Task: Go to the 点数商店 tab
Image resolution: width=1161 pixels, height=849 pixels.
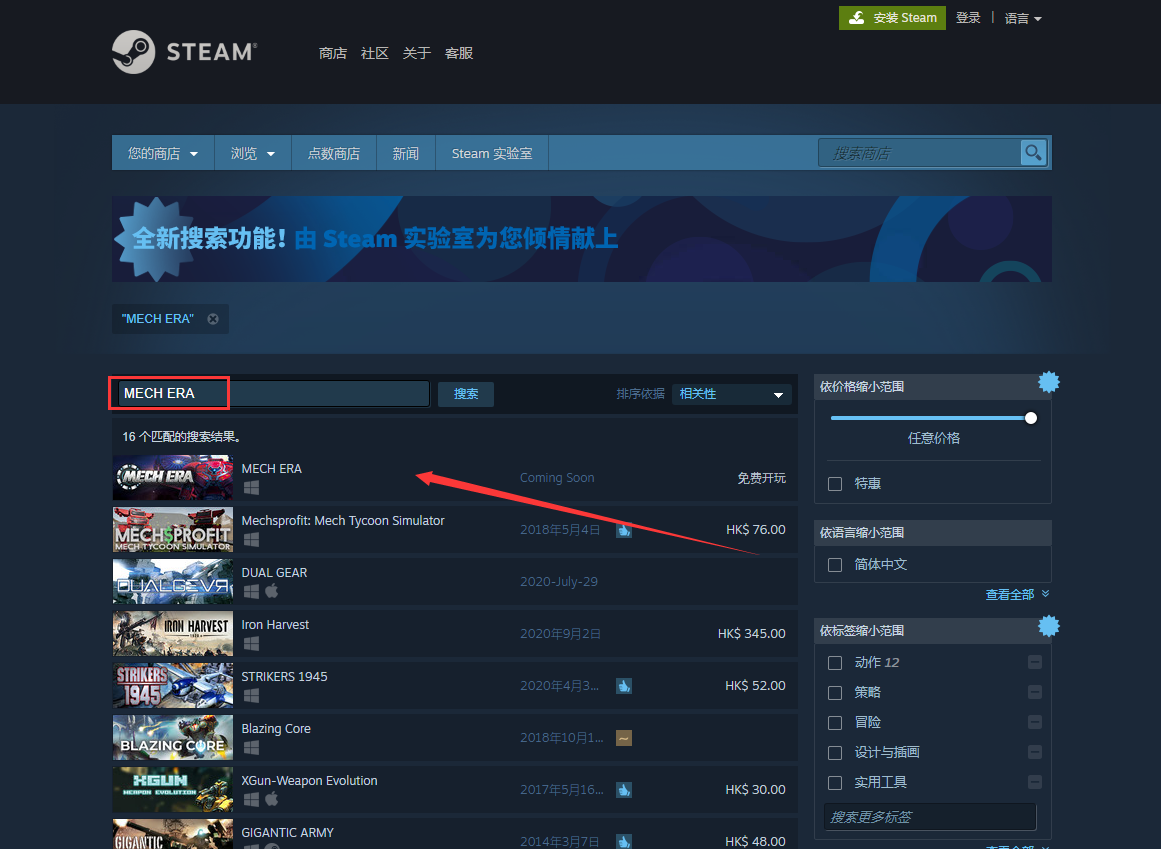Action: [334, 153]
